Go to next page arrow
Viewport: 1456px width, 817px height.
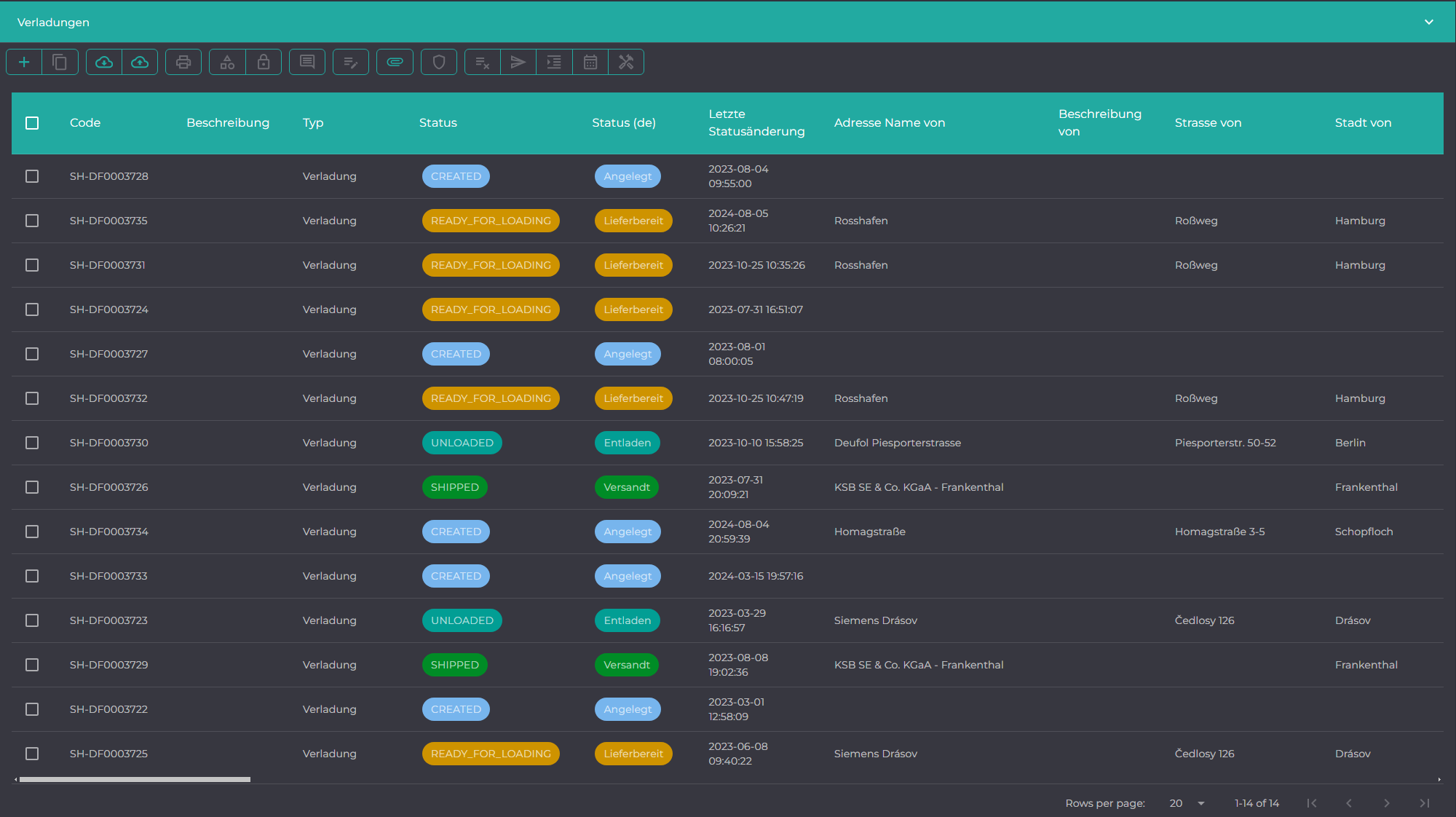pyautogui.click(x=1387, y=803)
